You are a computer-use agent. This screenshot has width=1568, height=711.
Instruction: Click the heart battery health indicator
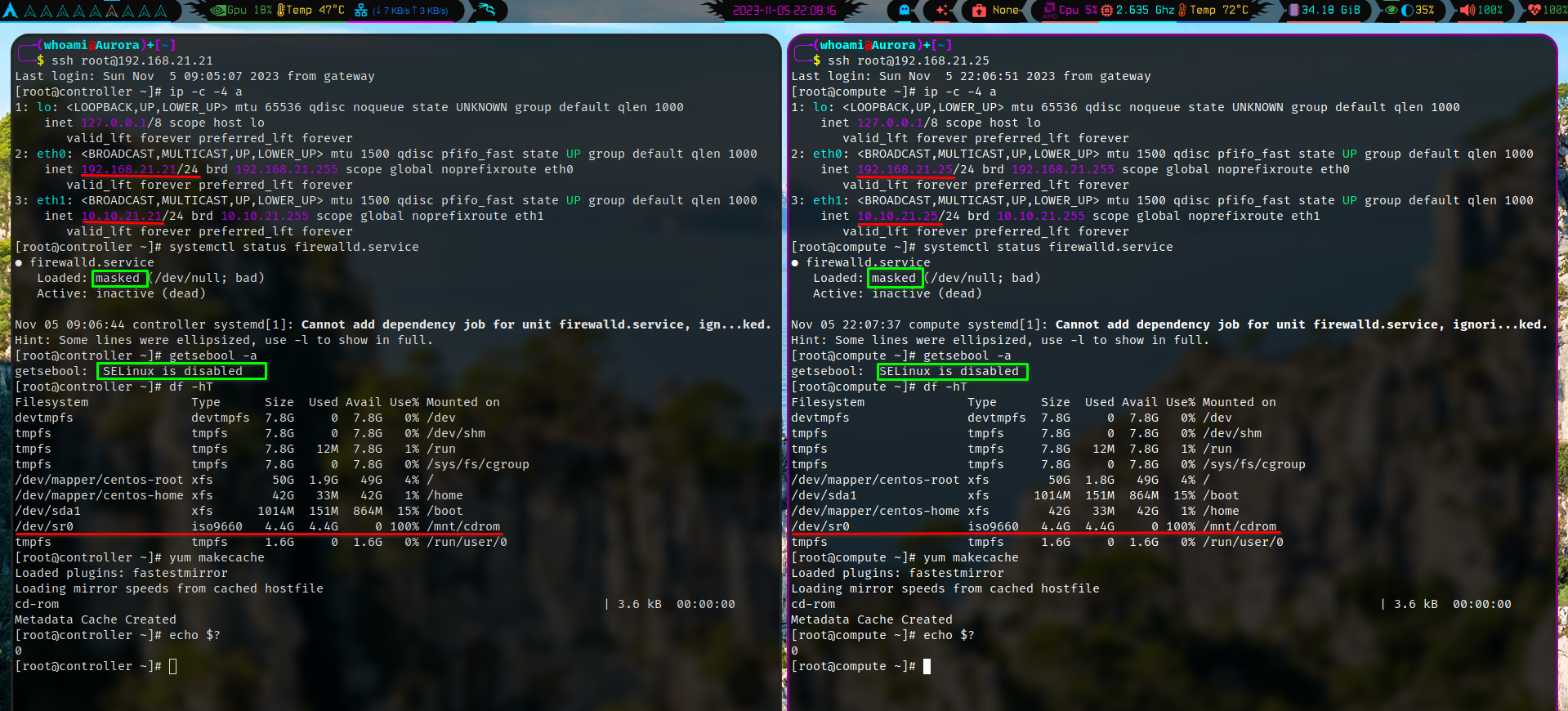click(1546, 11)
